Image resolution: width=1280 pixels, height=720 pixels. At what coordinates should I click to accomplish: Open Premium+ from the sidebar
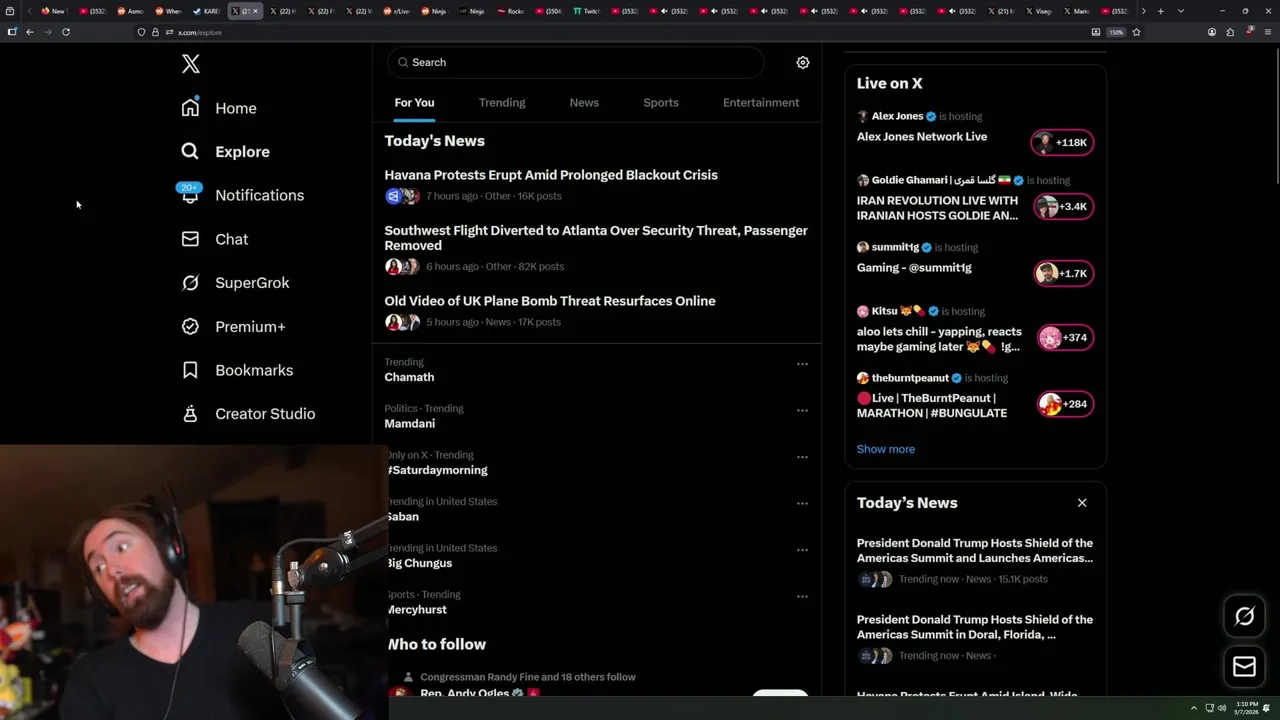click(x=233, y=327)
